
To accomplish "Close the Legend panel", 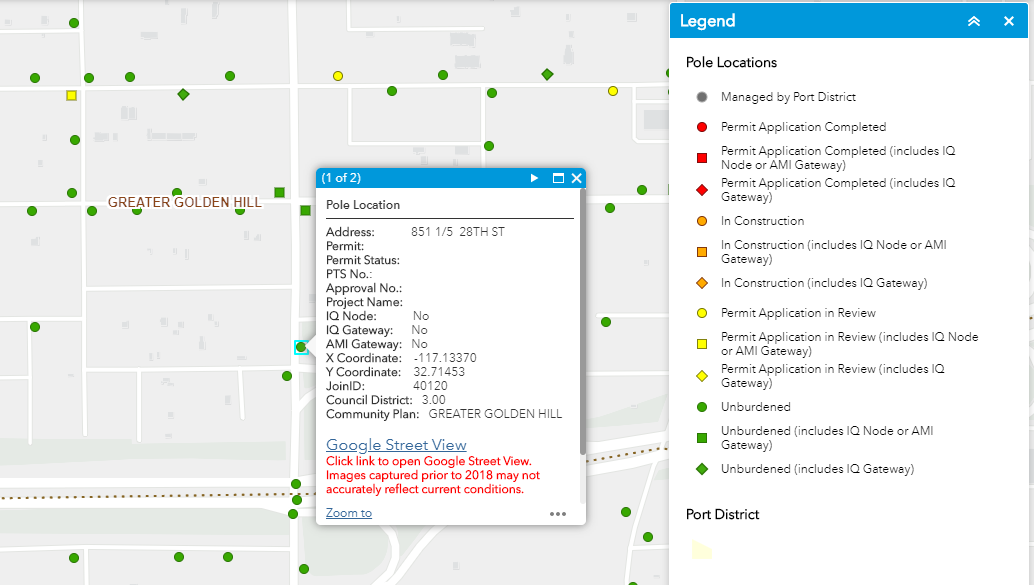I will [x=1008, y=21].
